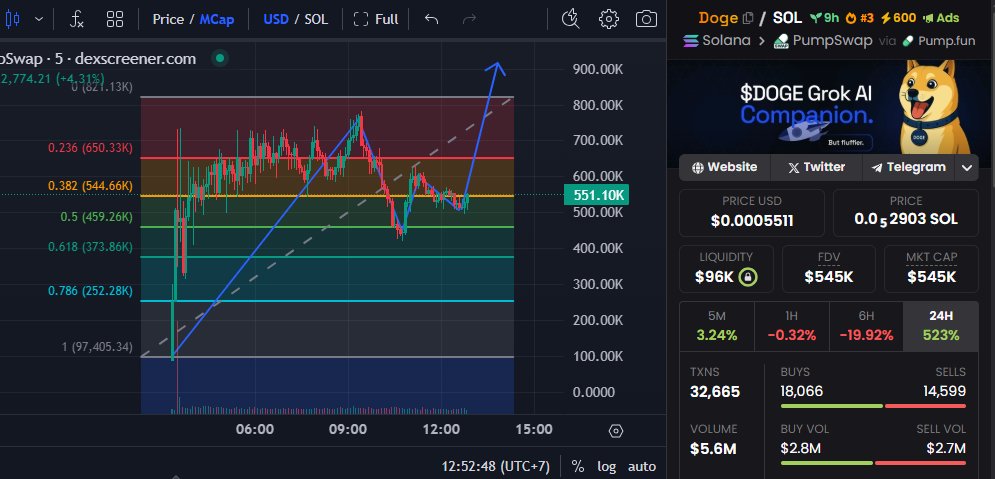Click the red sells ratio bar
Viewport: 995px width, 479px height.
(925, 406)
